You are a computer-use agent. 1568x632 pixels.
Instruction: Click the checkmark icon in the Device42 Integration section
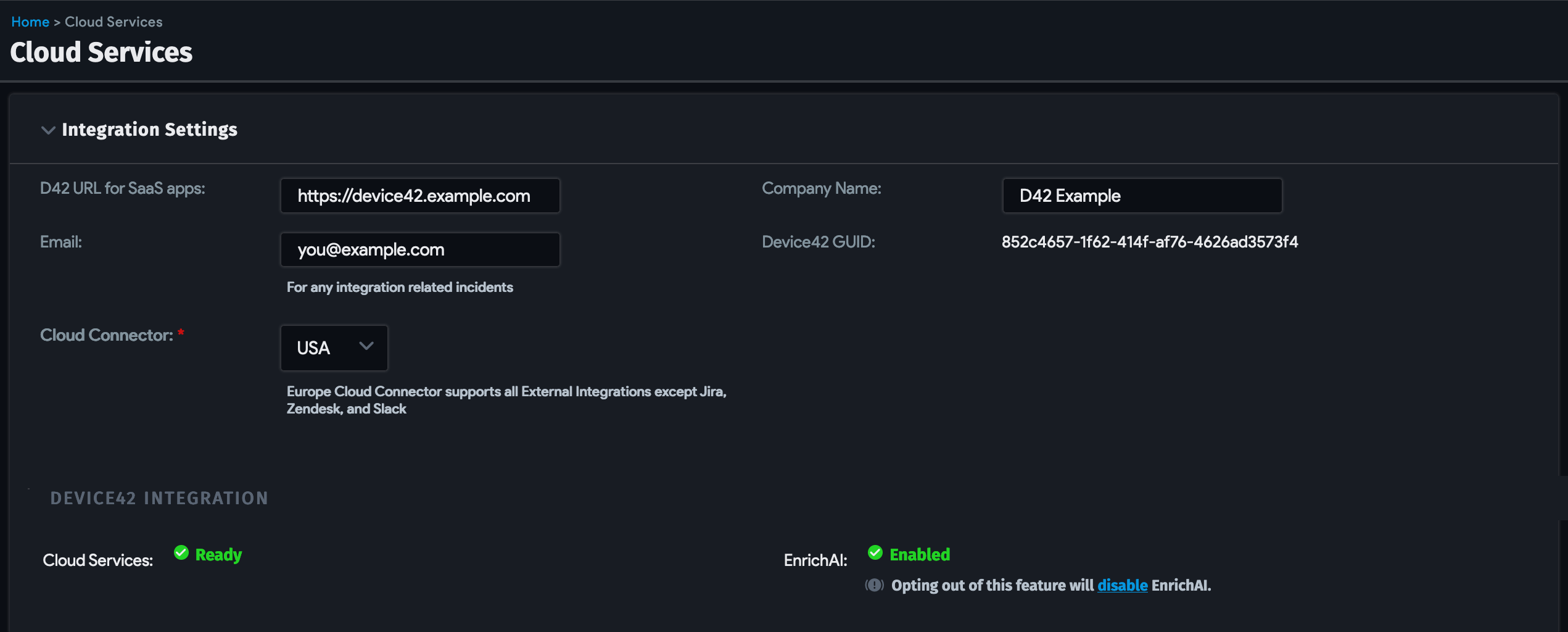point(181,553)
